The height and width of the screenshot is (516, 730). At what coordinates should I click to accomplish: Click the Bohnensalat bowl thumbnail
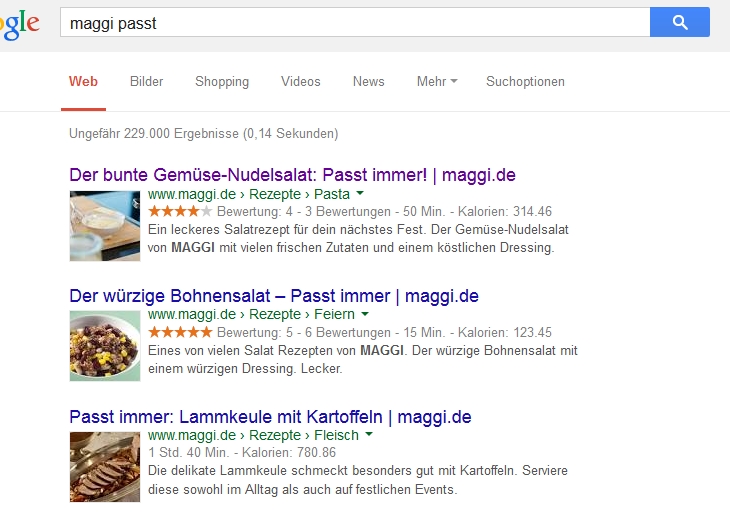[x=105, y=346]
